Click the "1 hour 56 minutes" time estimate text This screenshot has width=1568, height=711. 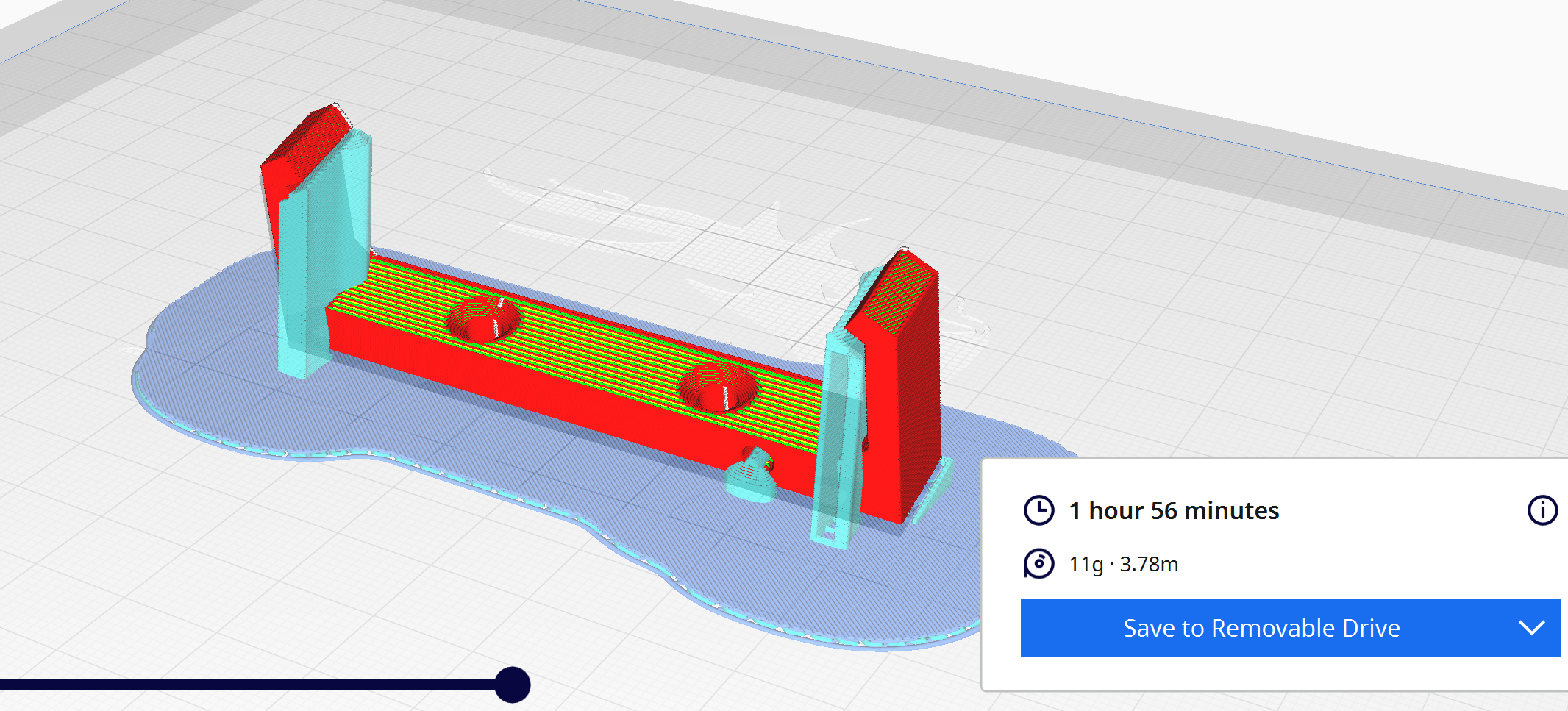(1174, 510)
